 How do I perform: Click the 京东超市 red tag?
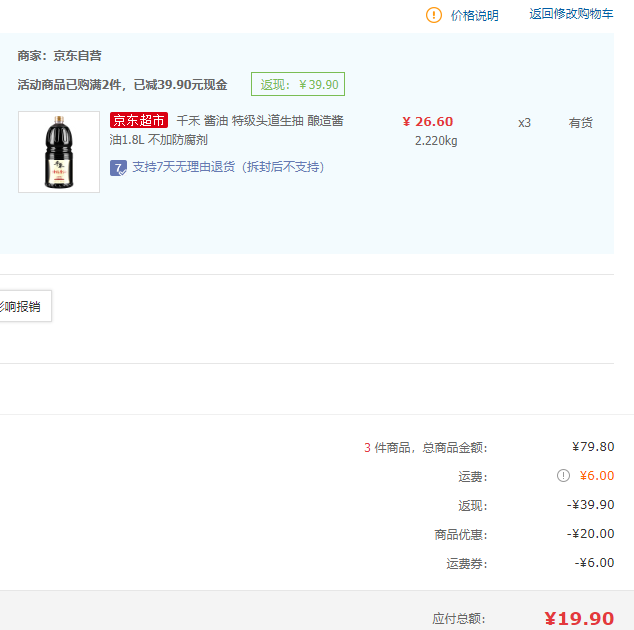pyautogui.click(x=139, y=121)
